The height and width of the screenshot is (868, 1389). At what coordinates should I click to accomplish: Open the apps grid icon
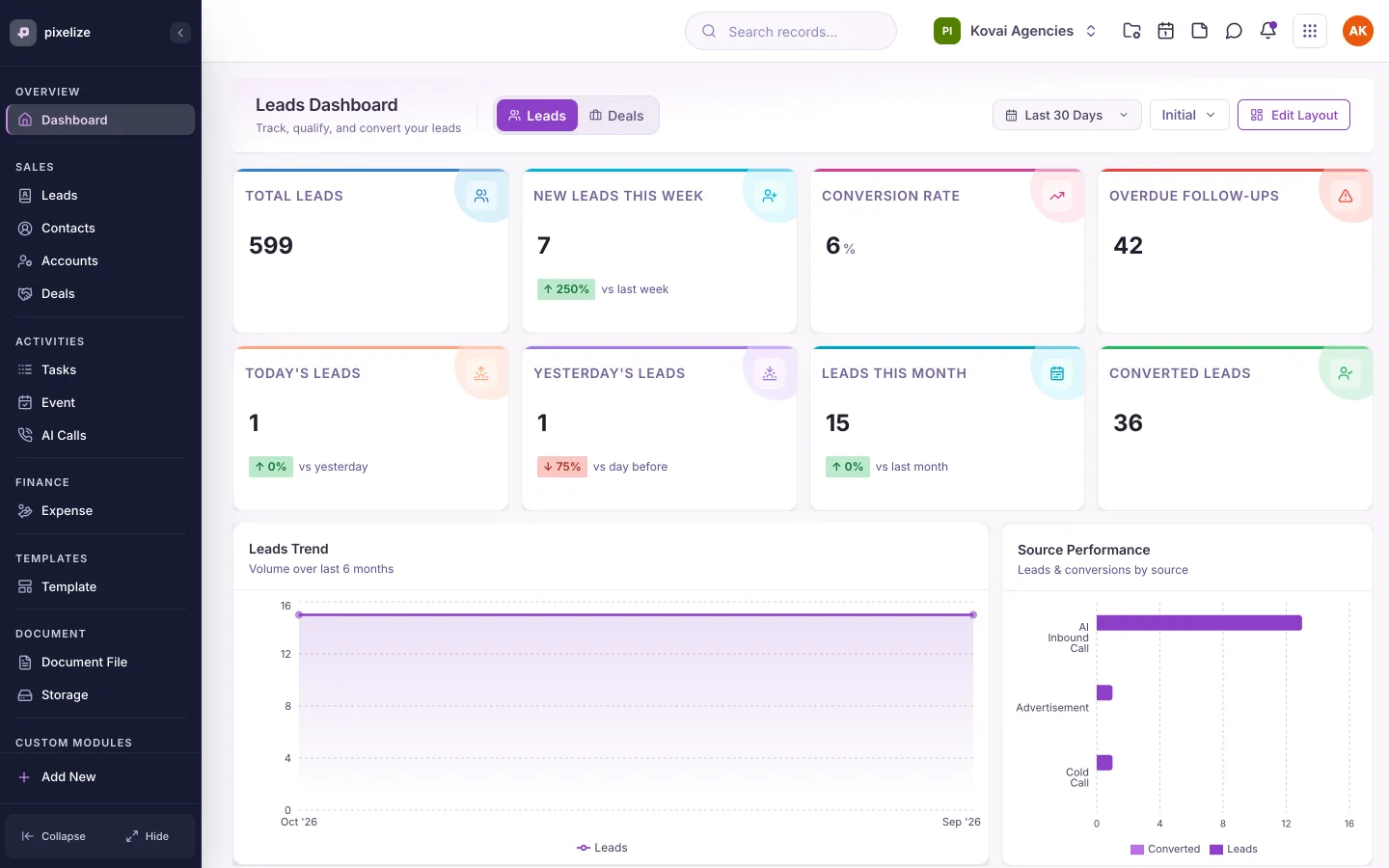1309,31
